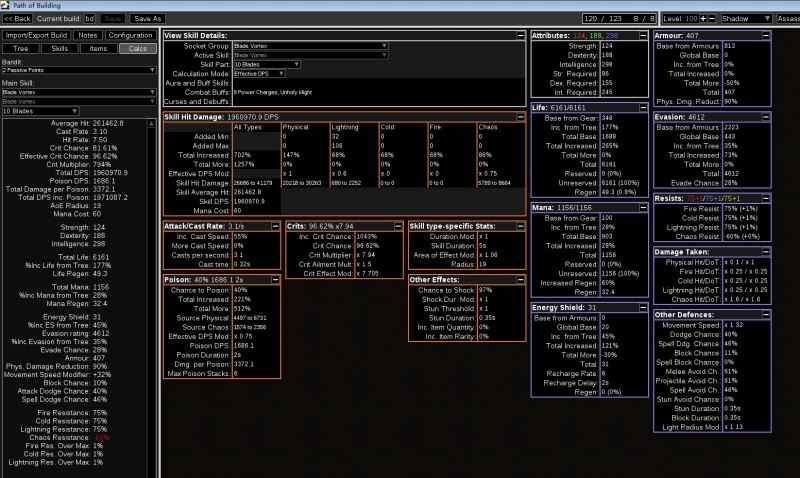Click the red Chaos Resistance sidebar value
Viewport: 800px width, 478px height.
[x=102, y=438]
